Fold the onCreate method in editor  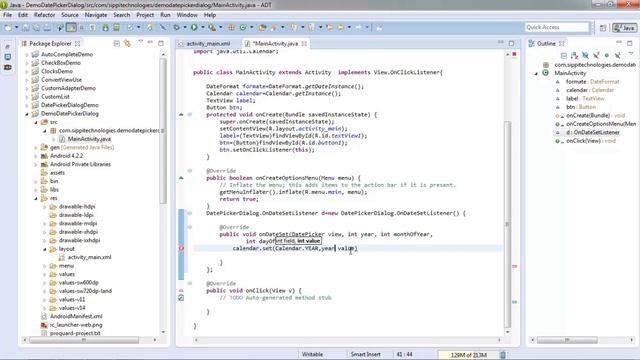click(x=190, y=115)
